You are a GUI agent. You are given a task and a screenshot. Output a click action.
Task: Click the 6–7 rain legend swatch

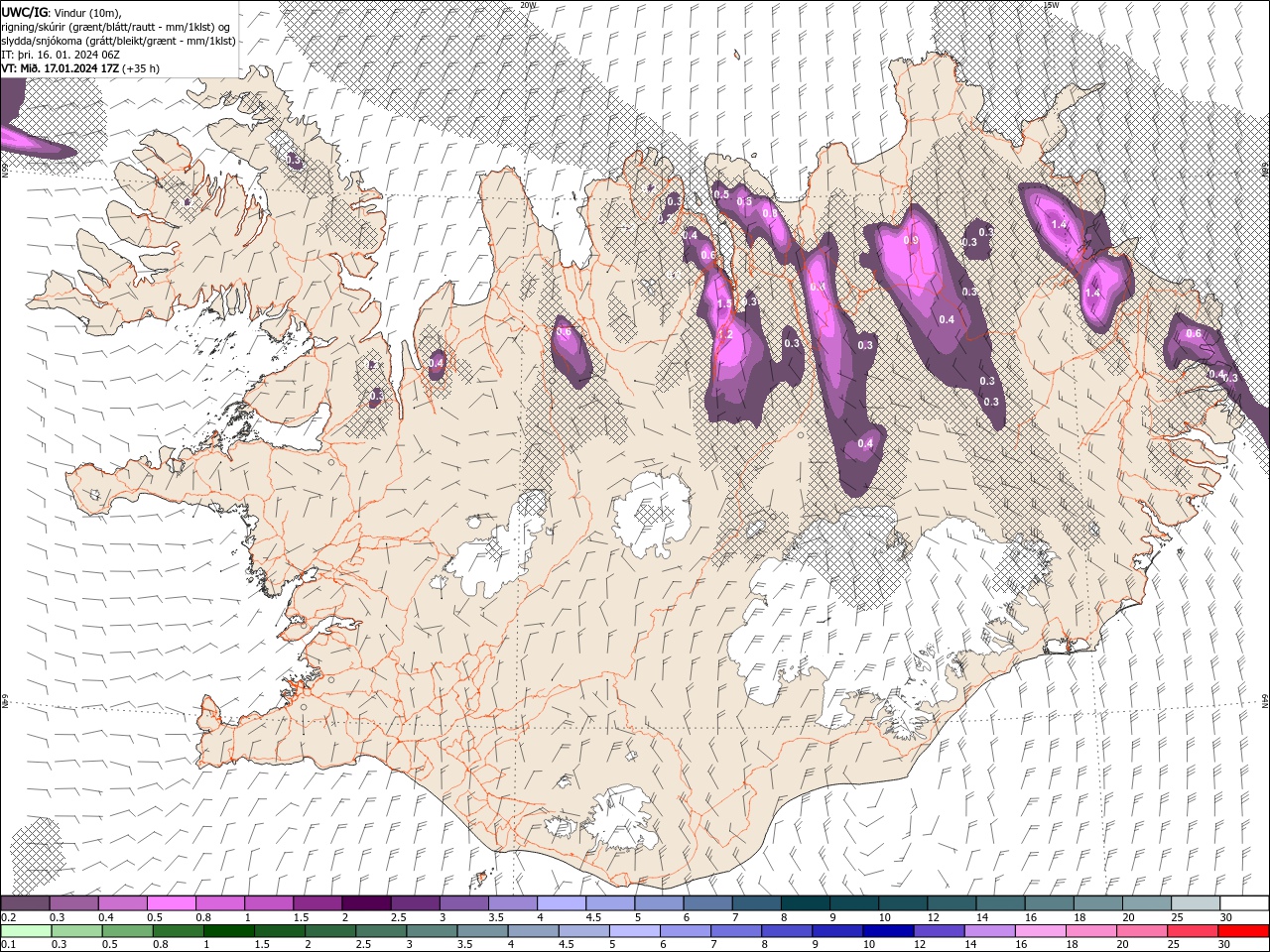[x=686, y=931]
